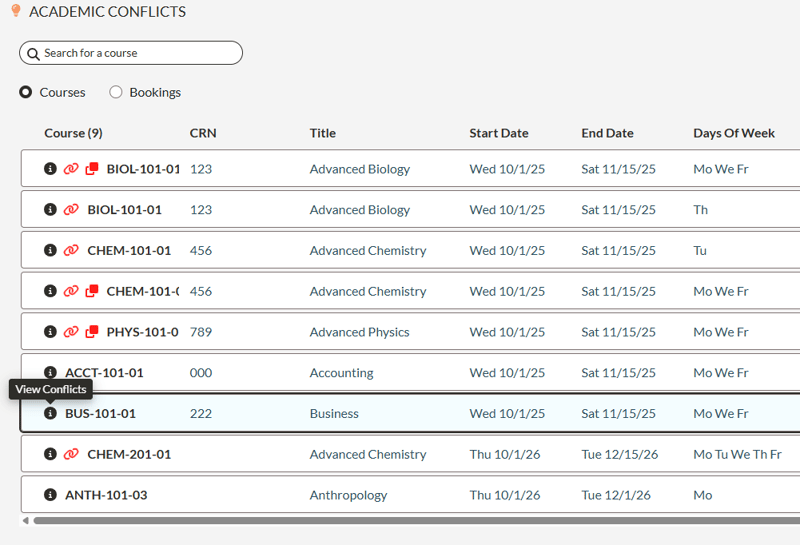Viewport: 800px width, 545px height.
Task: Click the Start Date column header
Action: (x=499, y=133)
